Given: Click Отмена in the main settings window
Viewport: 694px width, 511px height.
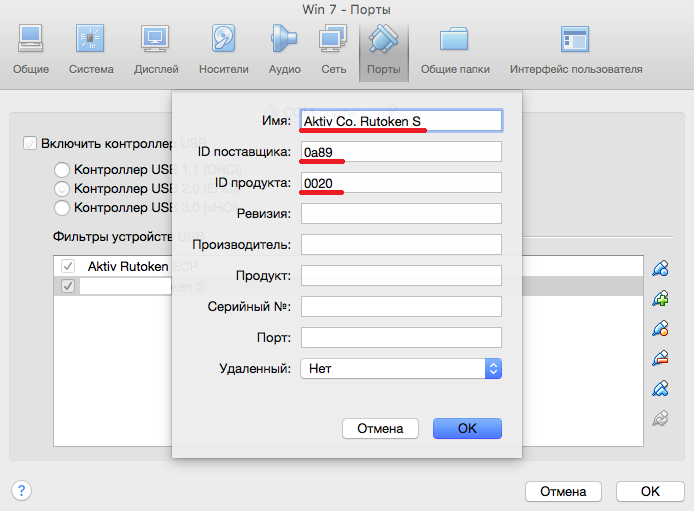Looking at the screenshot, I should tap(563, 491).
